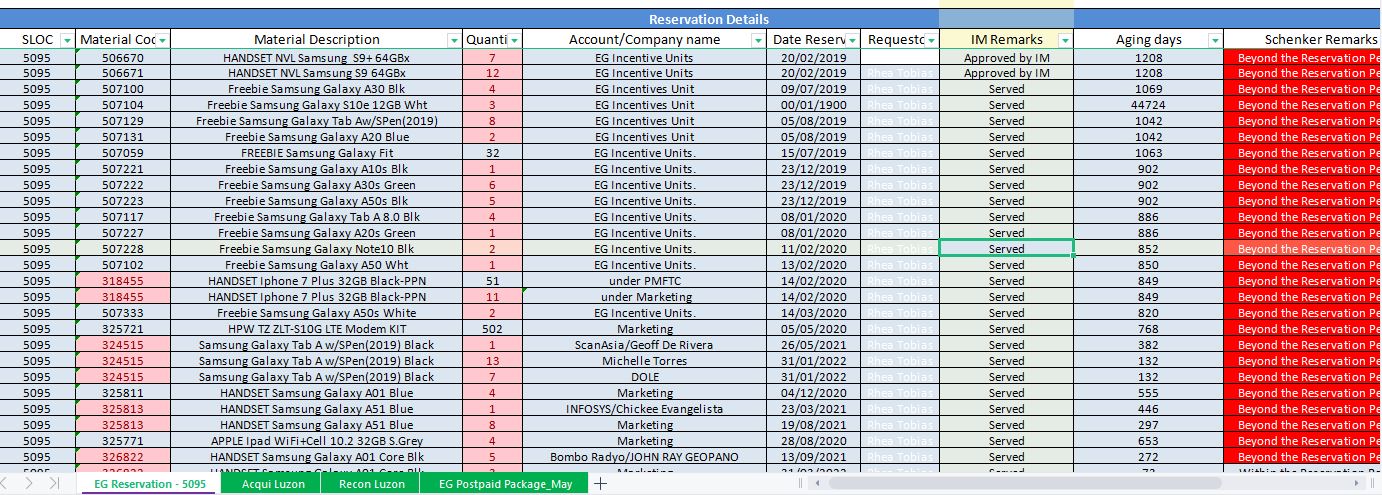Open the Material Code filter dropdown
1382x495 pixels.
coord(163,40)
